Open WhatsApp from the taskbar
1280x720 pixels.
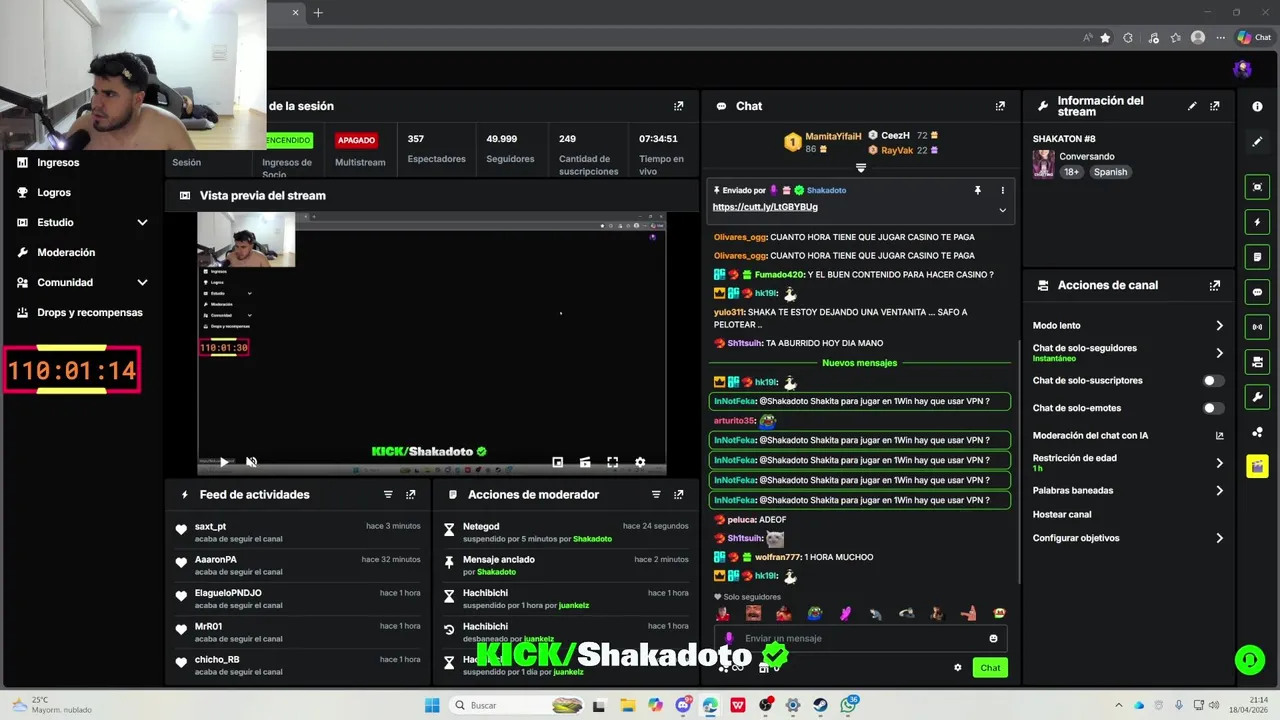click(848, 705)
